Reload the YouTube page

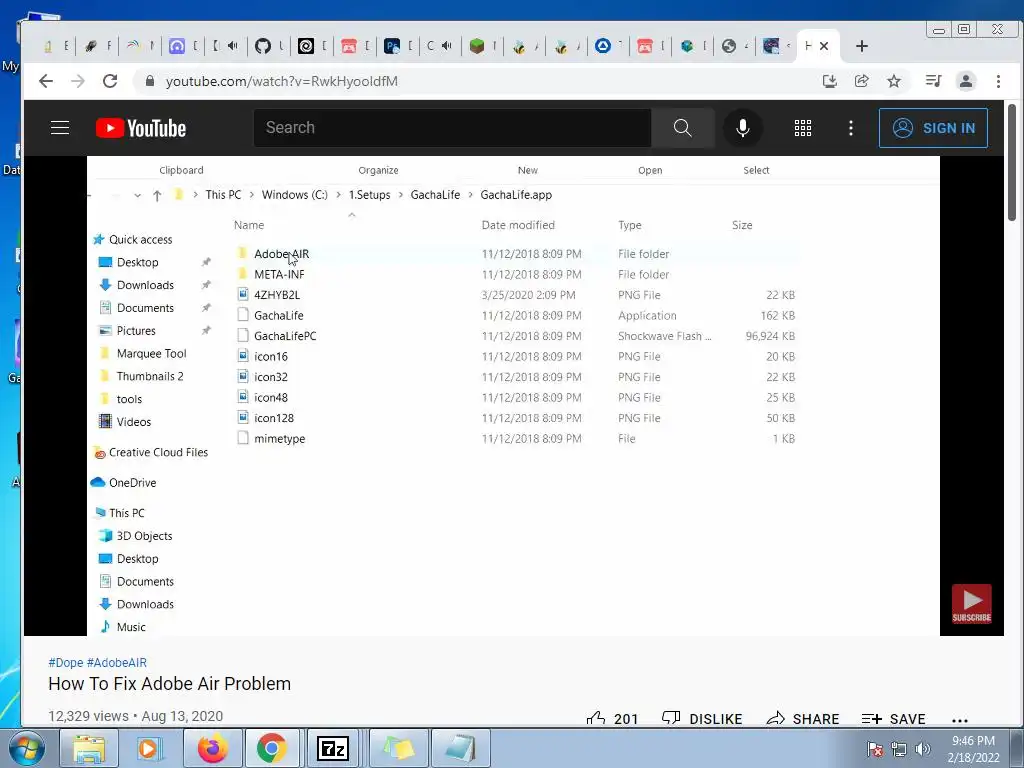pyautogui.click(x=110, y=81)
